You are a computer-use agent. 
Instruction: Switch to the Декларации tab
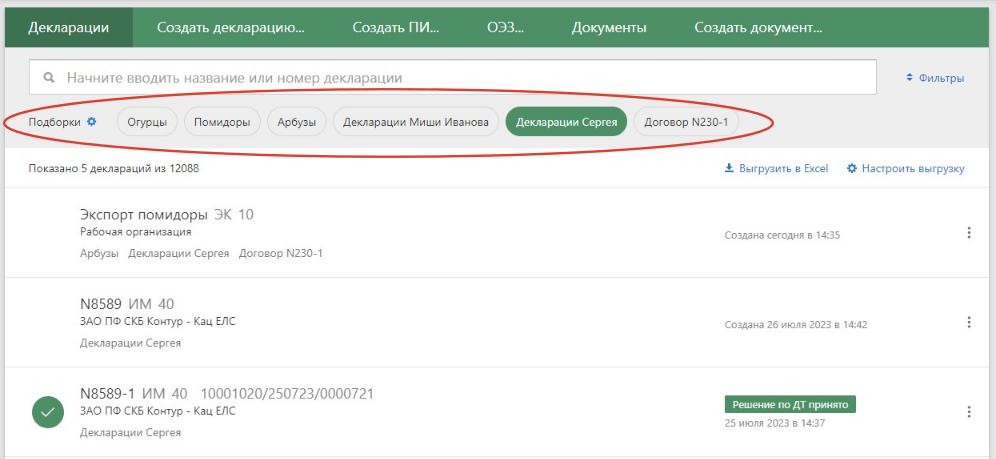click(69, 28)
